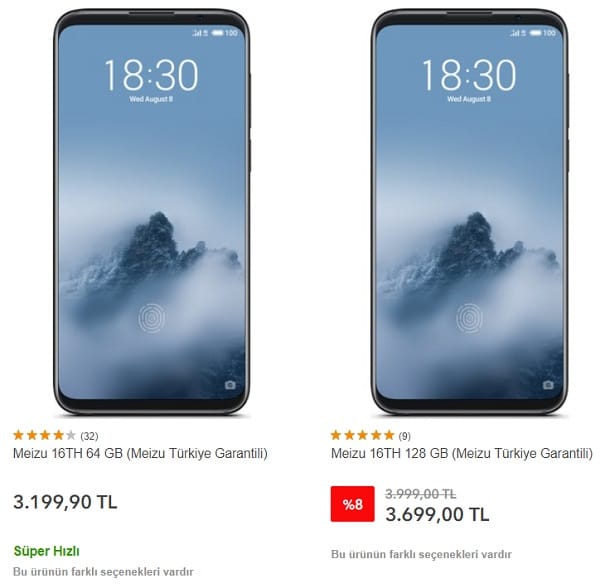Click the battery icon on the left phone's status bar
Viewport: 600px width, 588px height.
point(217,33)
